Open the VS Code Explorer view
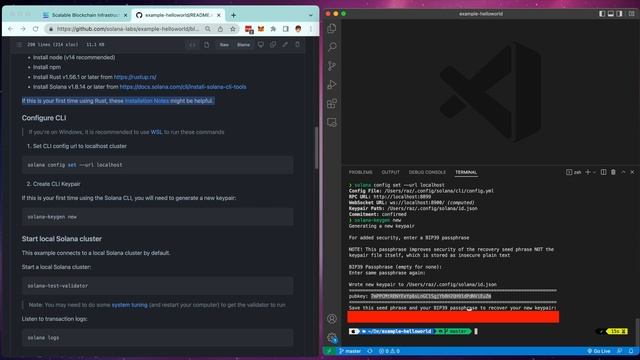The width and height of the screenshot is (640, 360). pos(332,28)
